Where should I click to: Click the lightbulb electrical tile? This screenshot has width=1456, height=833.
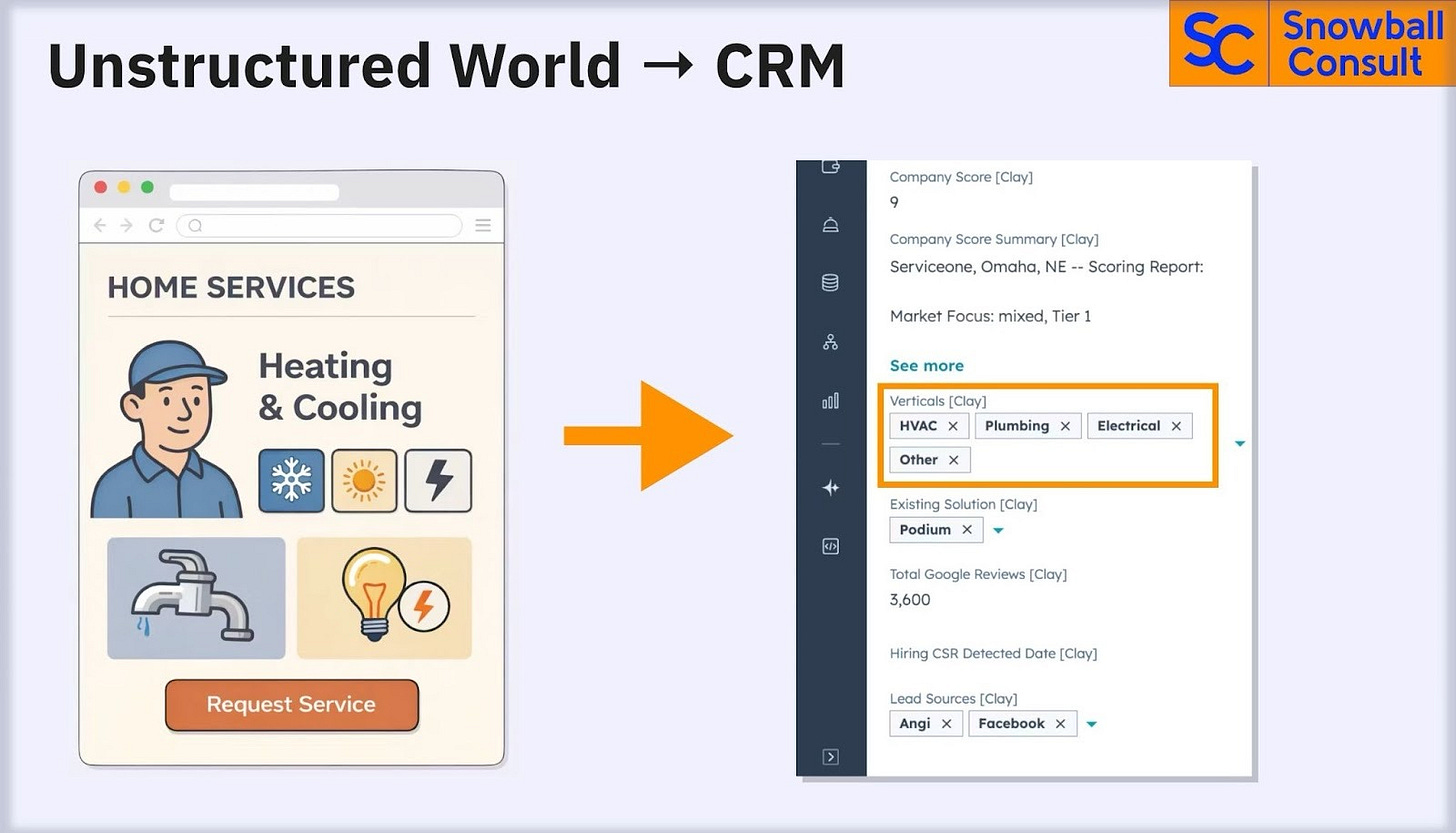[384, 598]
